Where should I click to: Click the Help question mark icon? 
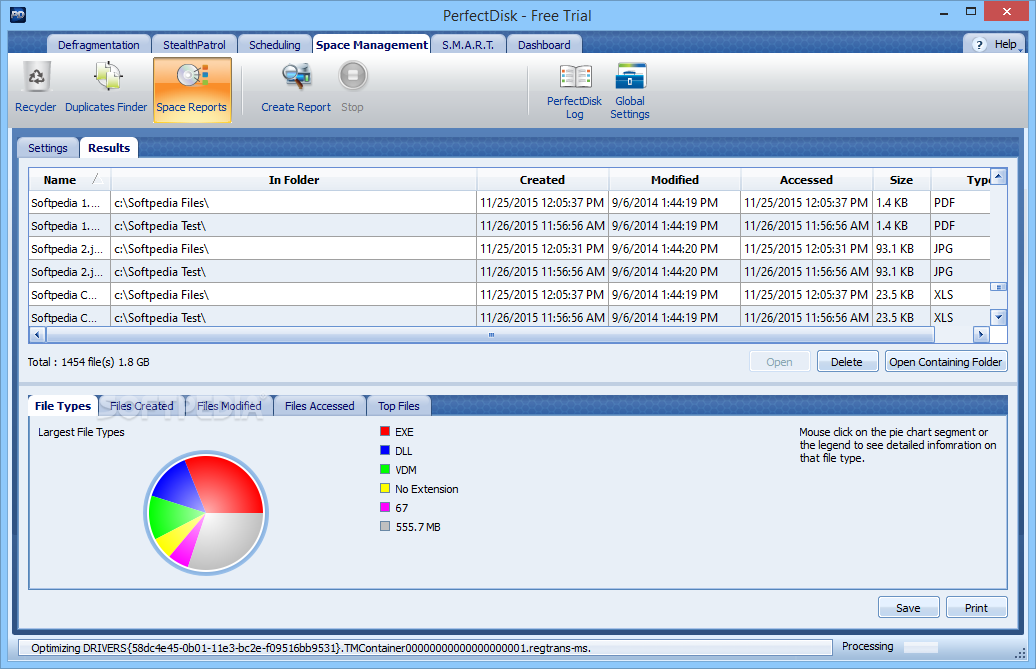click(x=979, y=44)
